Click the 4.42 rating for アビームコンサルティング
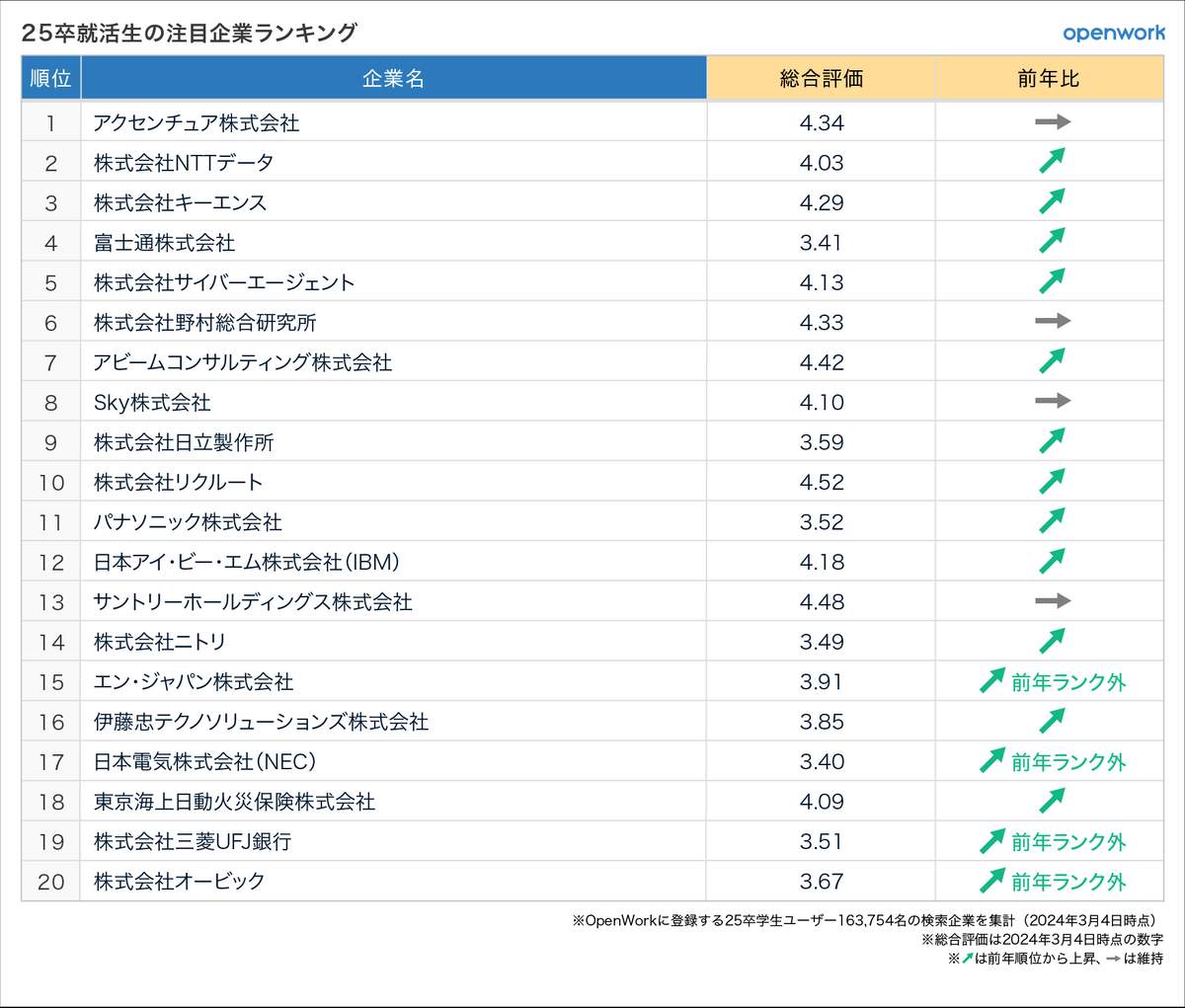The height and width of the screenshot is (1008, 1185). 822,362
